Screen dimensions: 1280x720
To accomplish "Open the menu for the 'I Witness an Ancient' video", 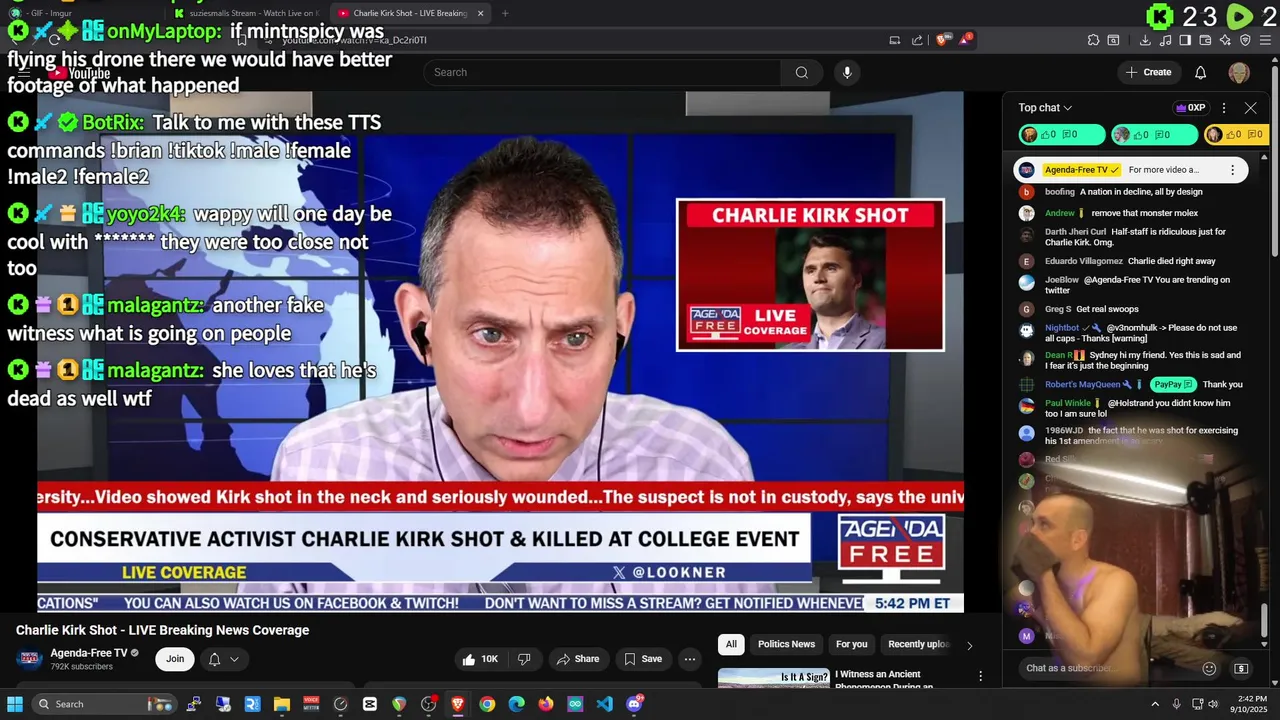I will pos(980,677).
